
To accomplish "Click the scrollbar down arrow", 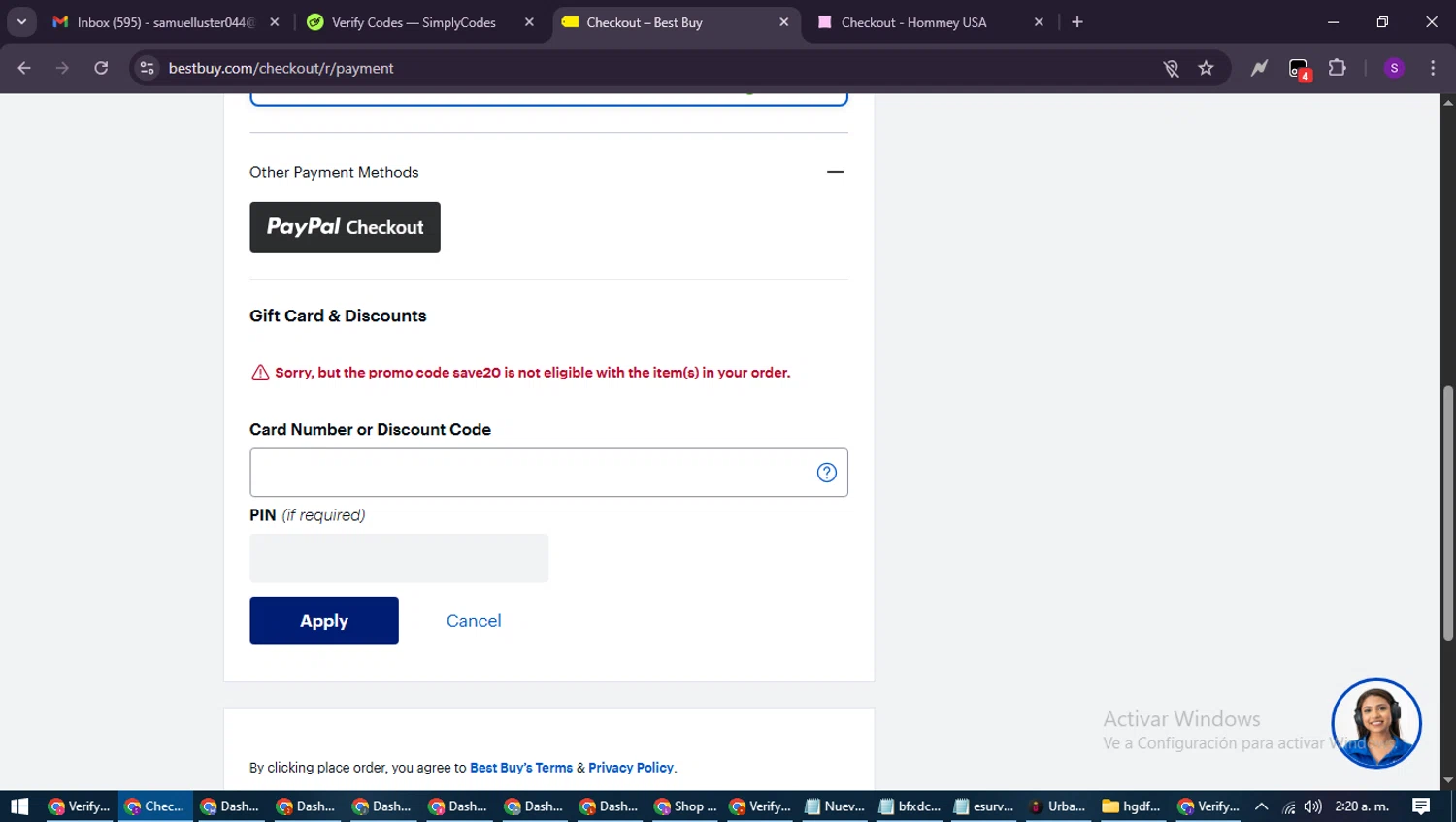I will (x=1448, y=780).
